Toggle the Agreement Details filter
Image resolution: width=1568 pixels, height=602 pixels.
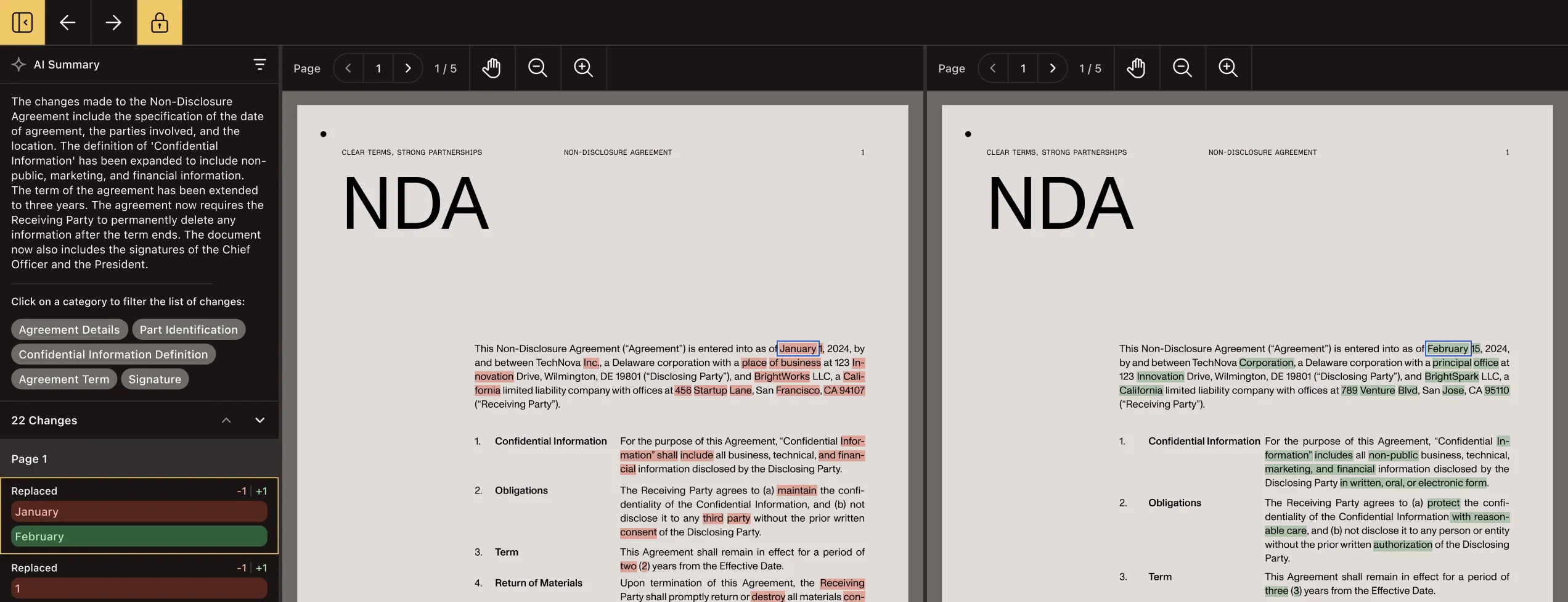(x=69, y=329)
